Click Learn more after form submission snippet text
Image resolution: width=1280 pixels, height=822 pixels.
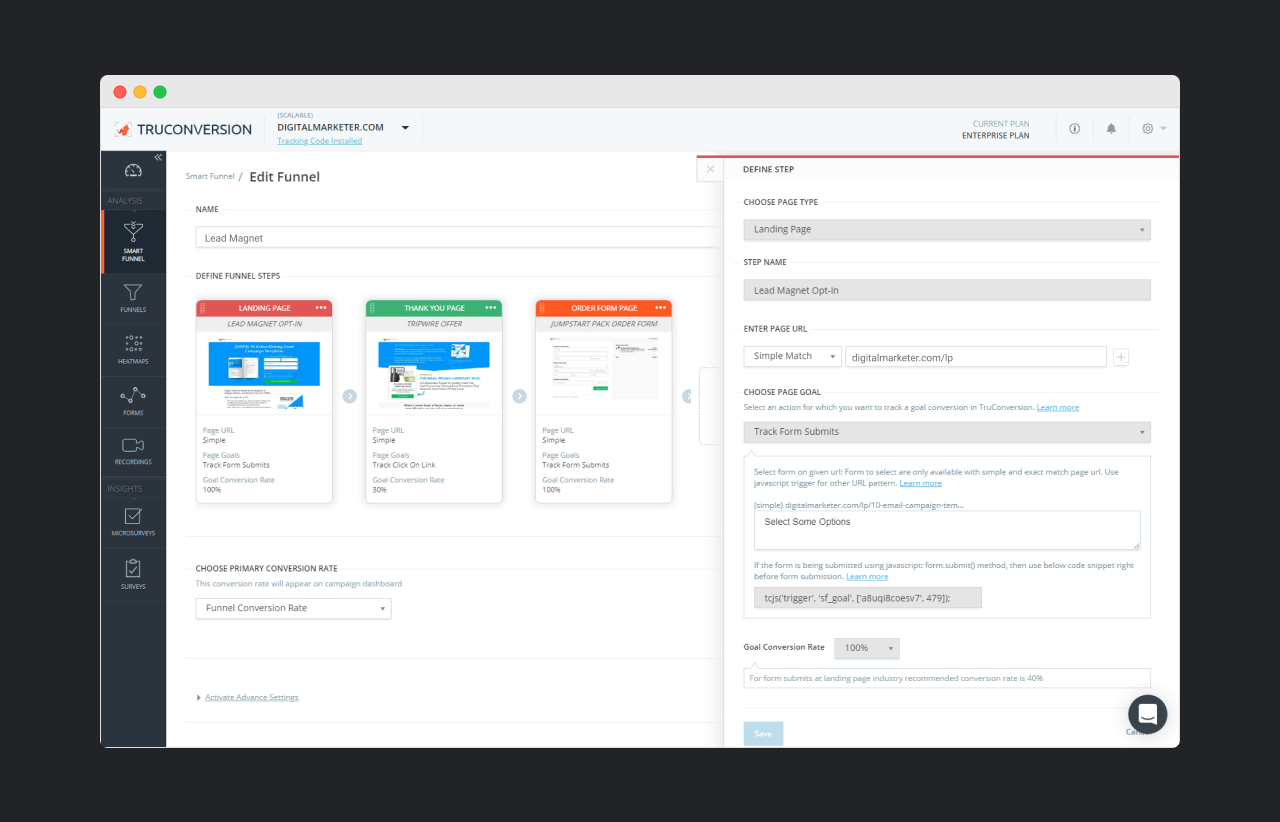click(x=867, y=577)
